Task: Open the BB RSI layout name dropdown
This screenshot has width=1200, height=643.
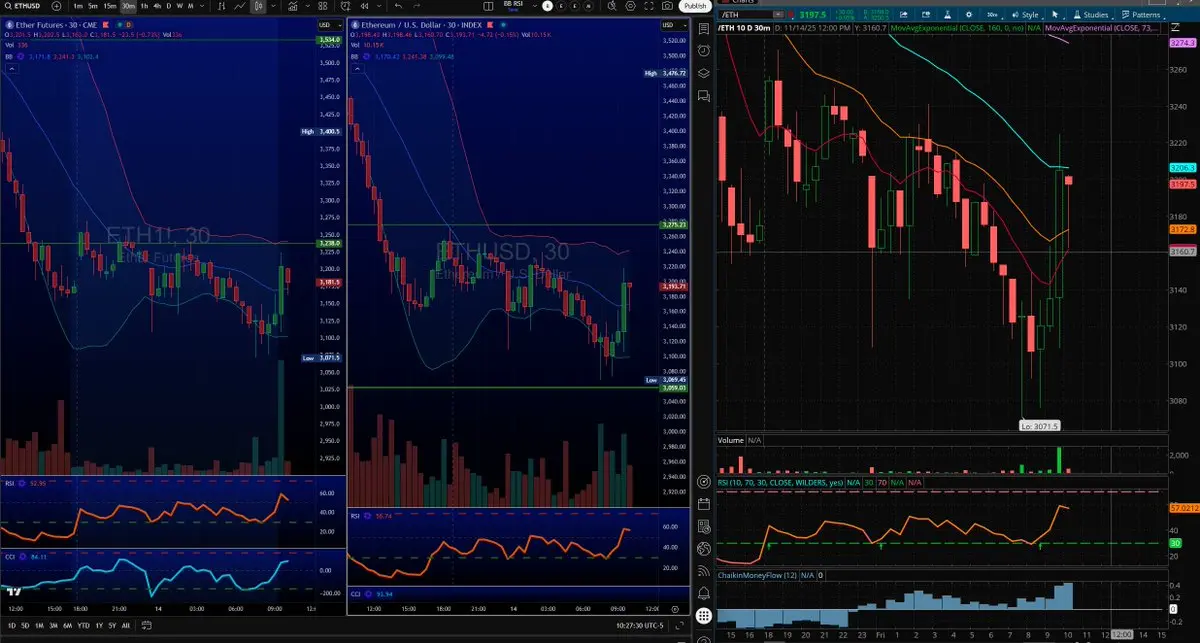Action: pyautogui.click(x=513, y=8)
